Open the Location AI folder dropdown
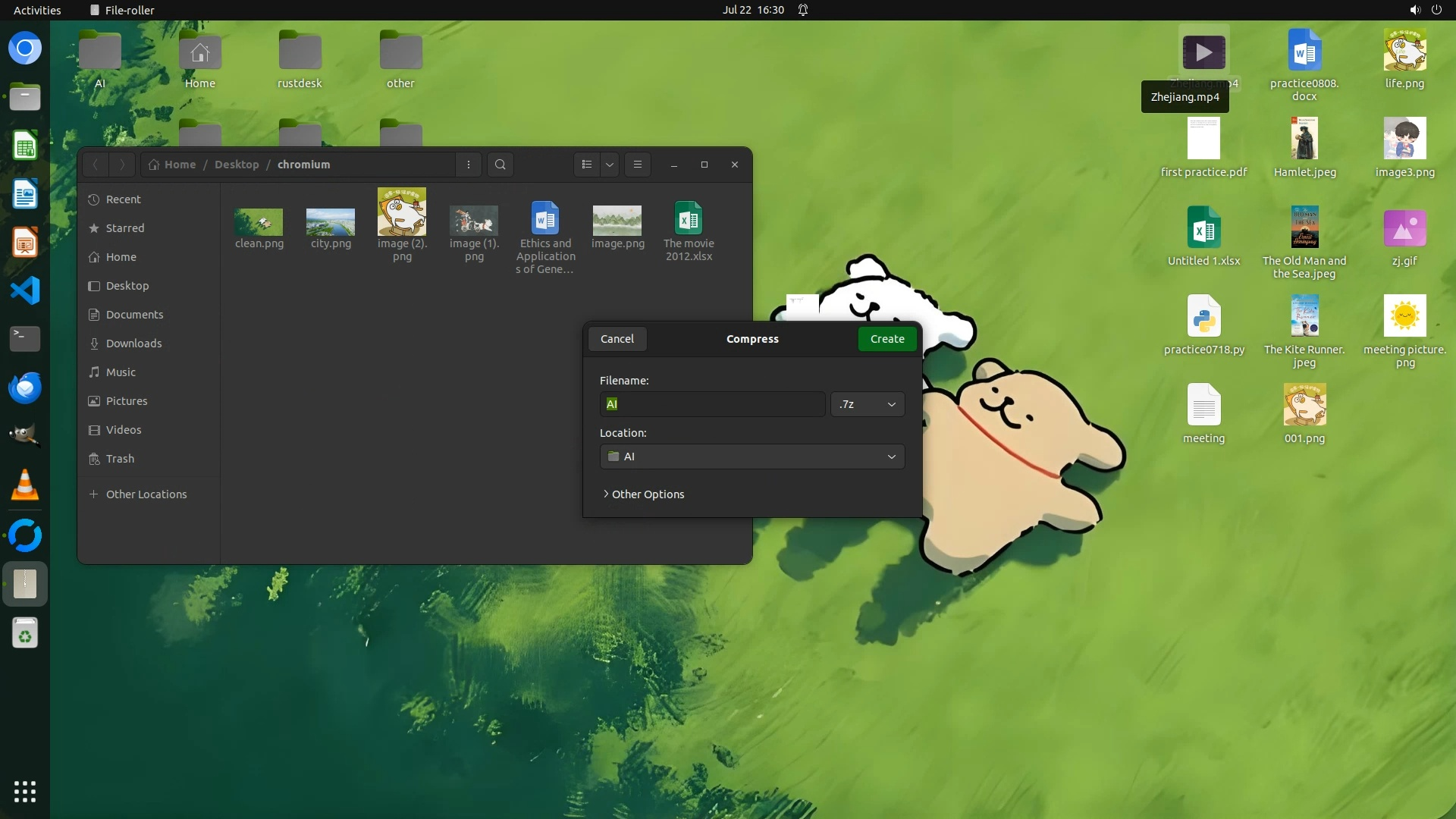Screen dimensions: 1456x819 coord(752,457)
